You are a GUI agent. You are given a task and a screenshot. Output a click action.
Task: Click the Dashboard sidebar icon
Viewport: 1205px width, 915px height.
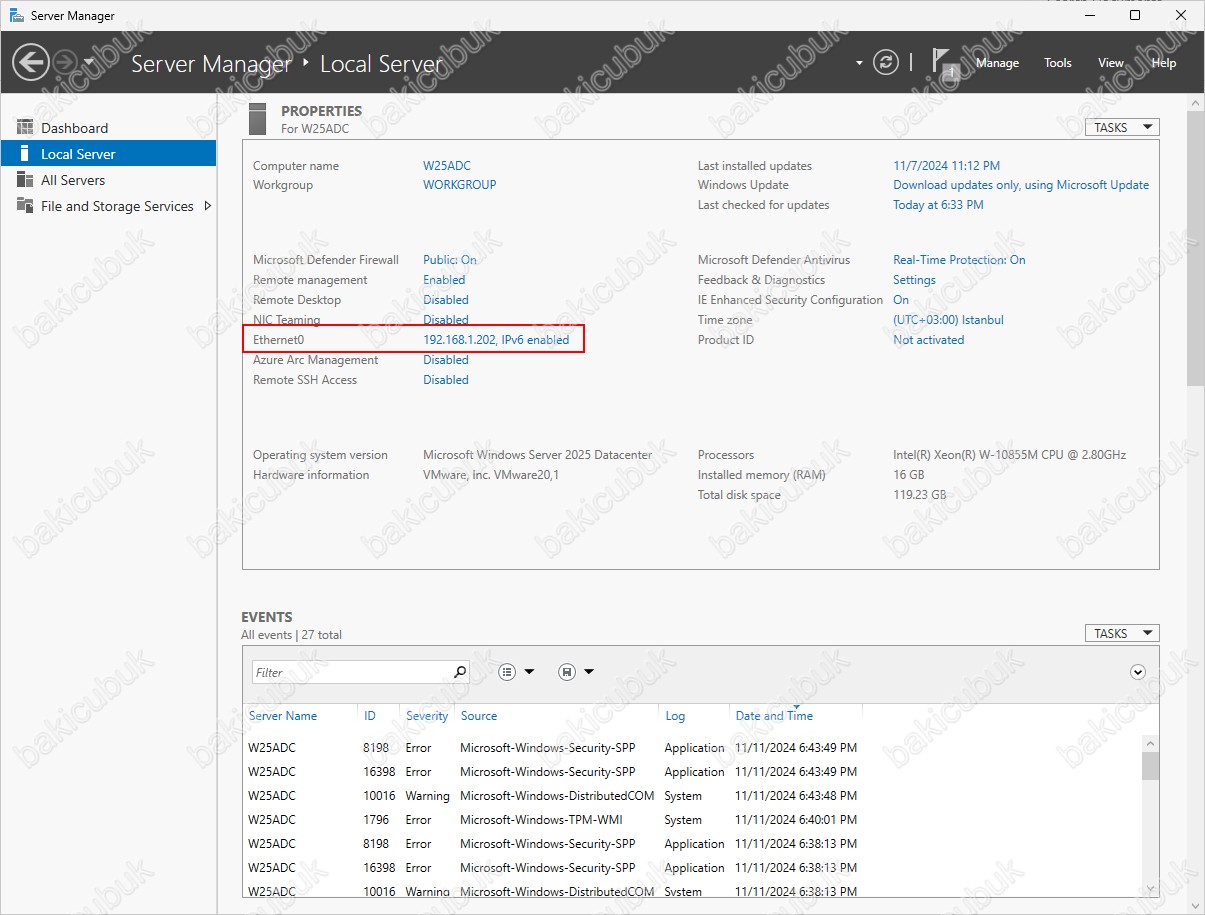[x=25, y=128]
